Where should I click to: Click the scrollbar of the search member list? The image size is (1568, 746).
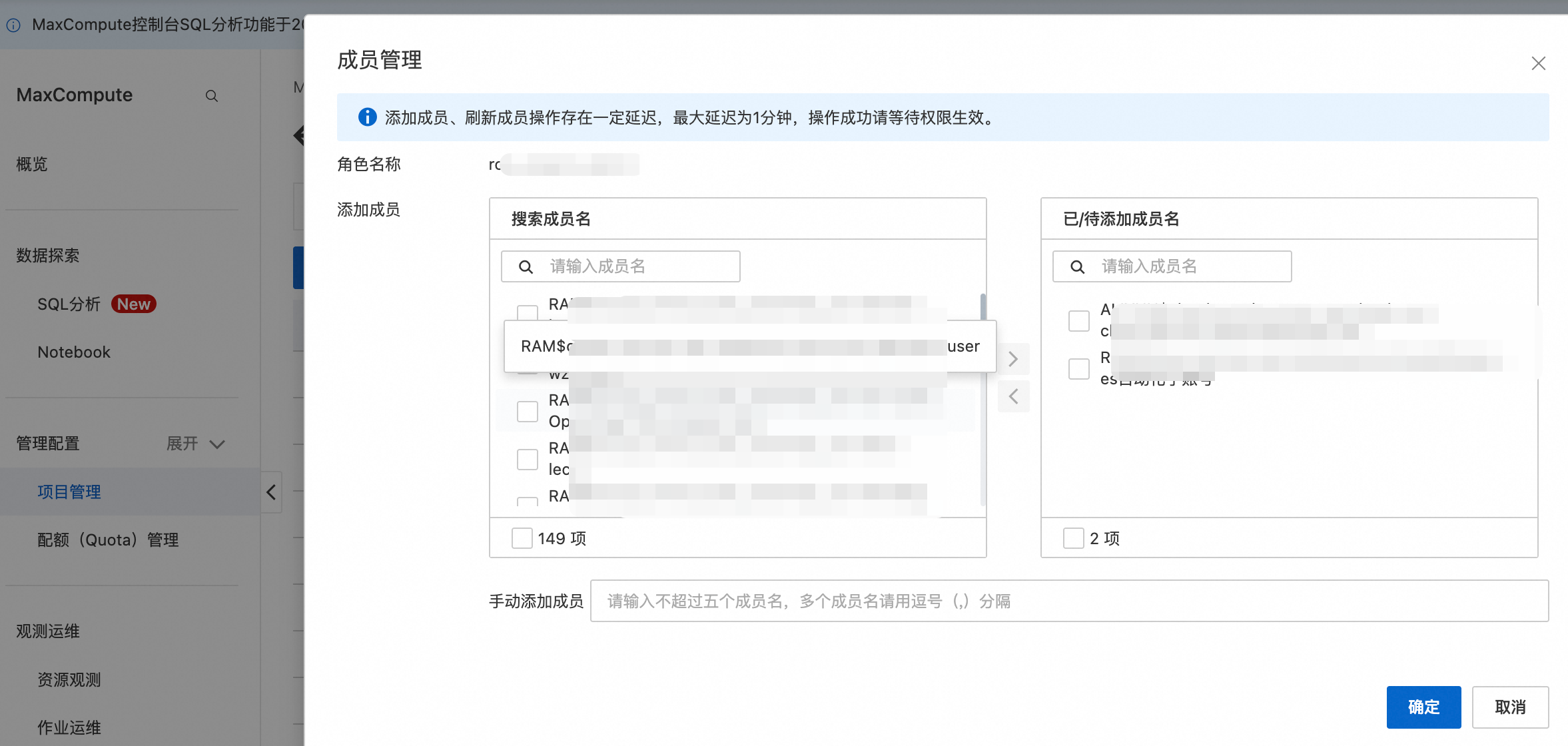(x=983, y=400)
